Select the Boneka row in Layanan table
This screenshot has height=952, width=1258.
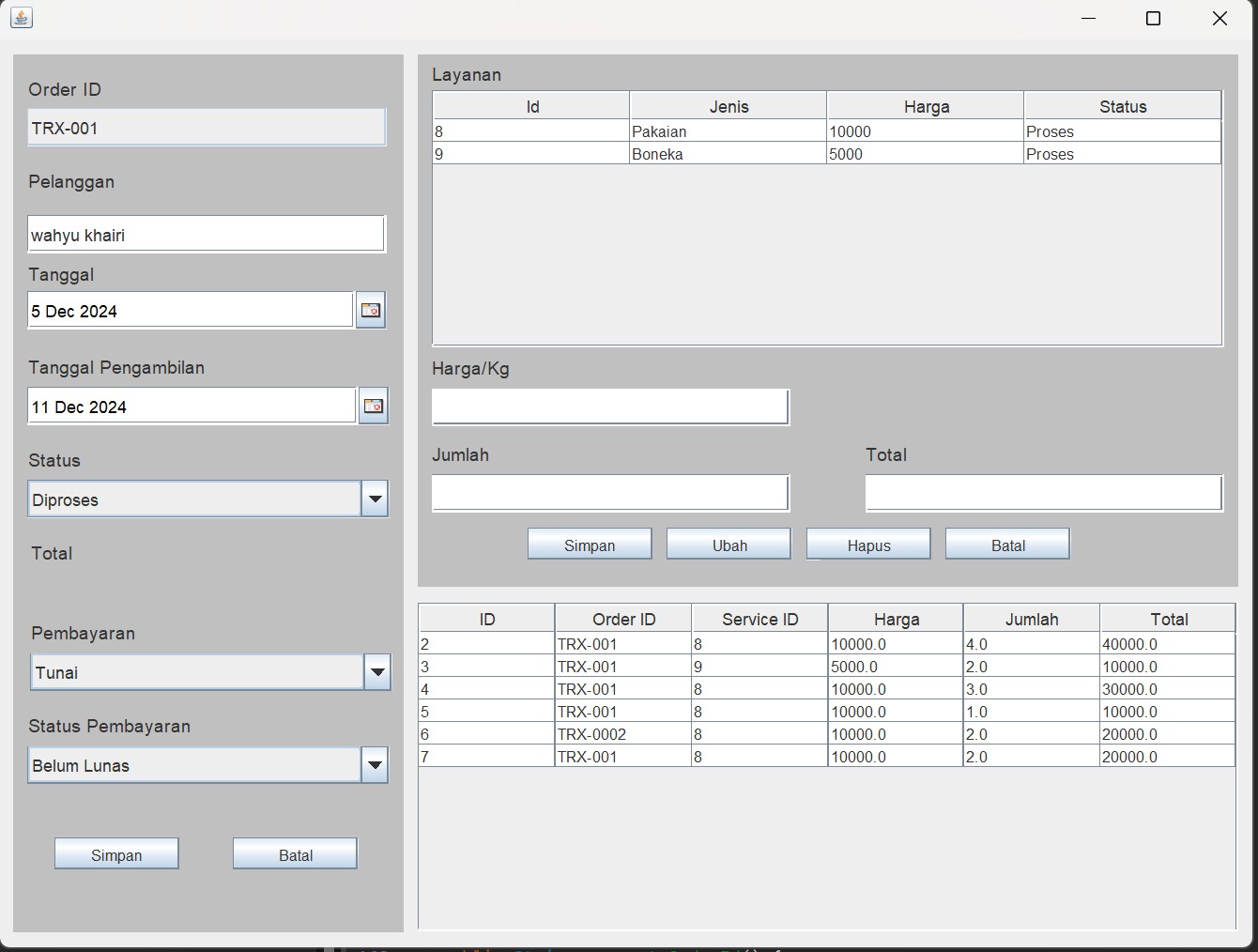pyautogui.click(x=728, y=154)
